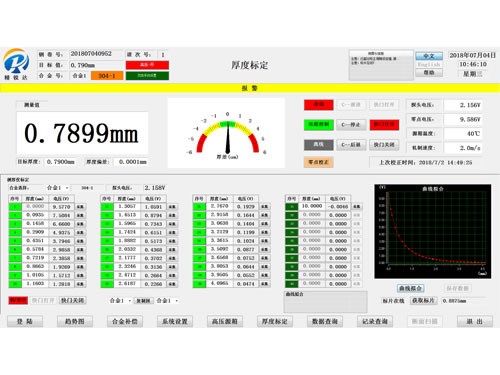Open the 数据查询 data query page
Screen dimensions: 500x375
(325, 321)
